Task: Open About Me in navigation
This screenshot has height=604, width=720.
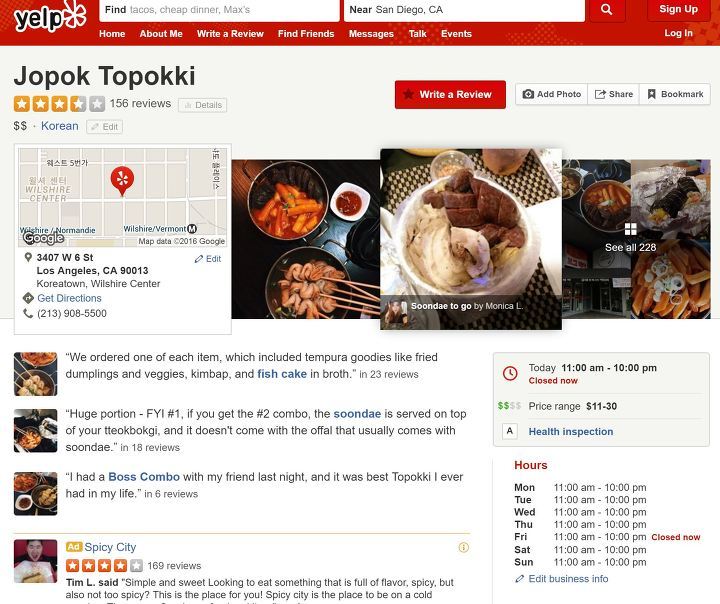Action: click(161, 34)
